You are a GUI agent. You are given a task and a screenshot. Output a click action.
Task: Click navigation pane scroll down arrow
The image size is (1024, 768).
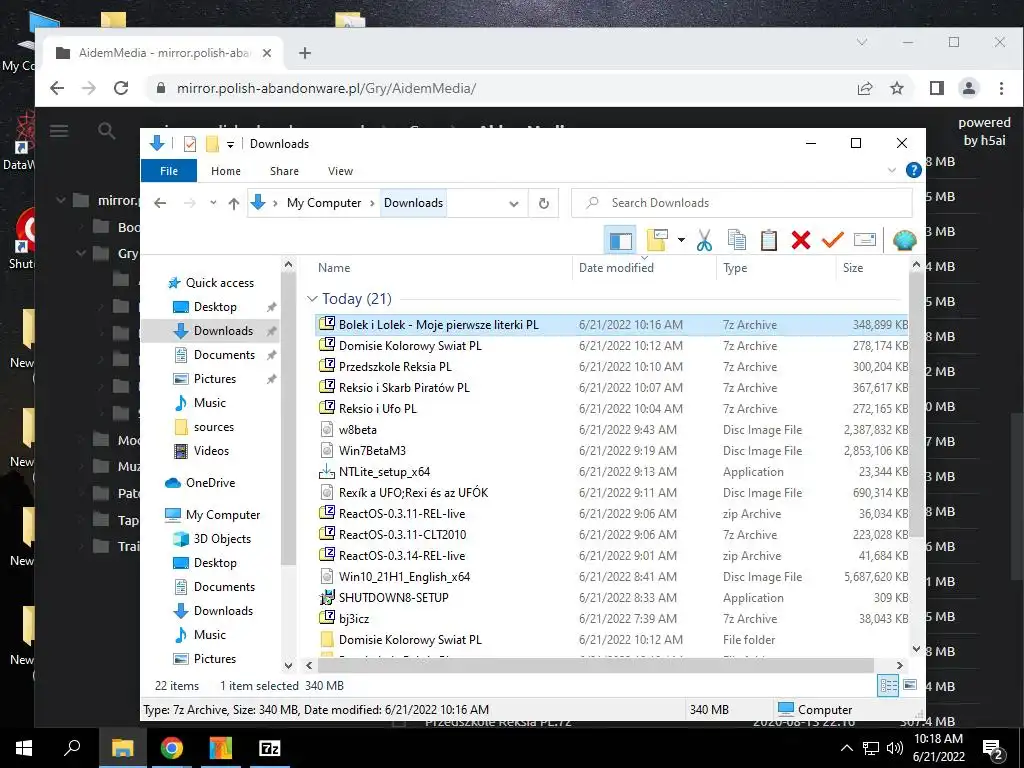coord(288,665)
